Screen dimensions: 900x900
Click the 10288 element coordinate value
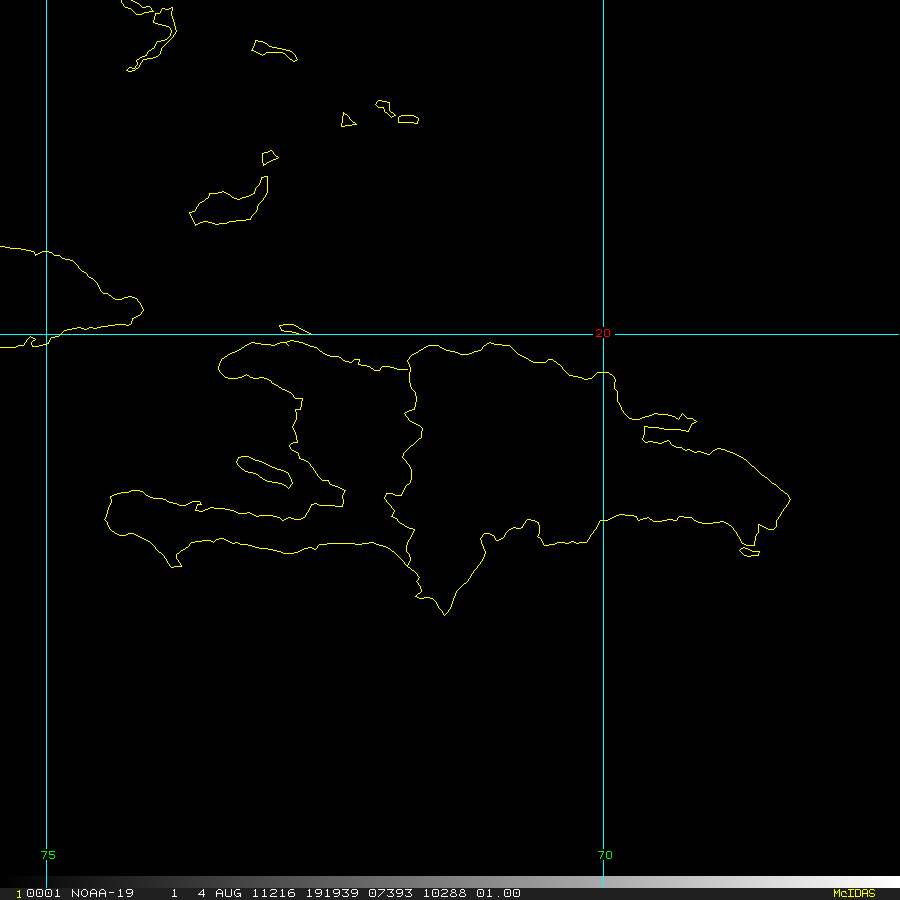pos(444,894)
